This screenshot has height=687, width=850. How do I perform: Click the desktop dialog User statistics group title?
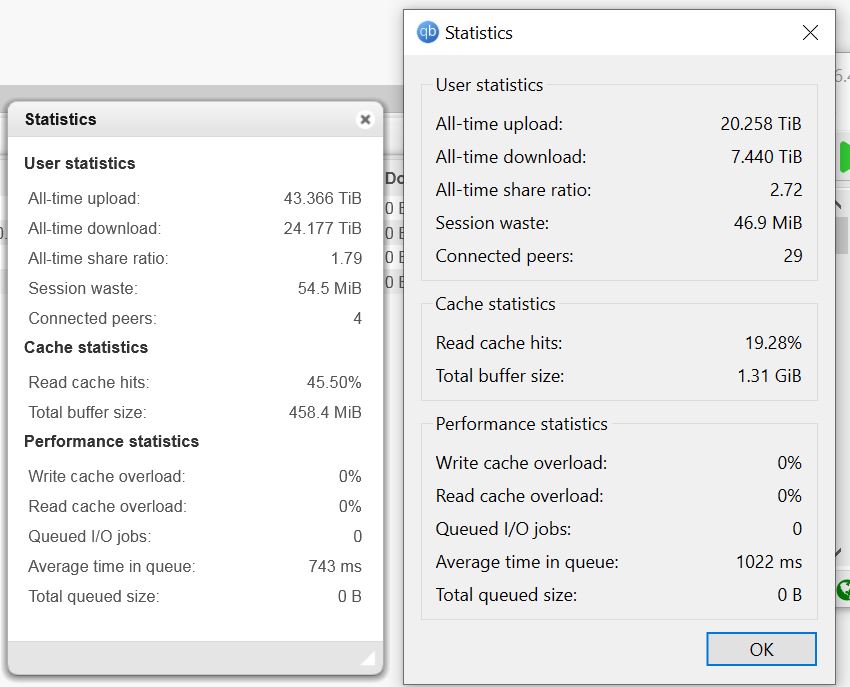pyautogui.click(x=489, y=85)
